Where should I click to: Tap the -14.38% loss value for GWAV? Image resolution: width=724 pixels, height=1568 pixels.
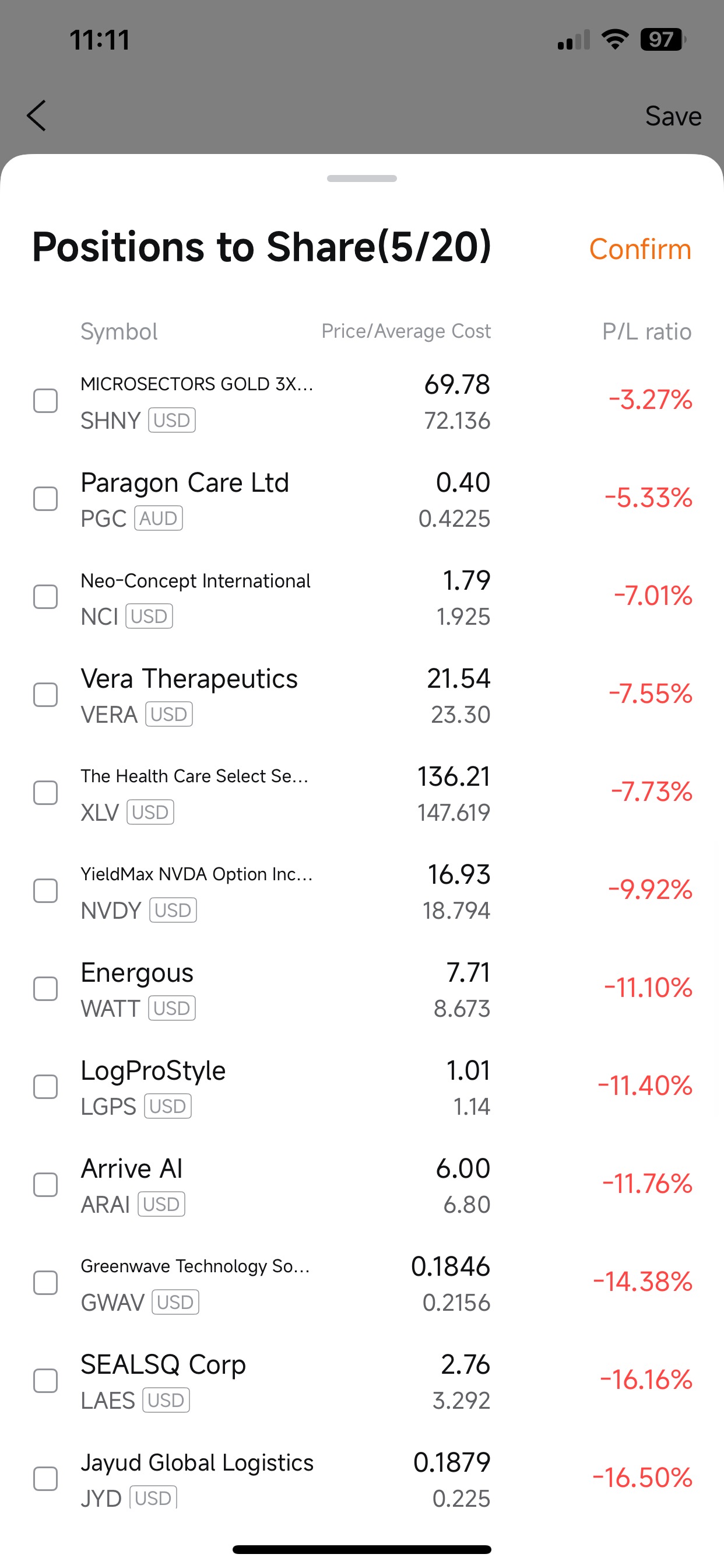[642, 1282]
